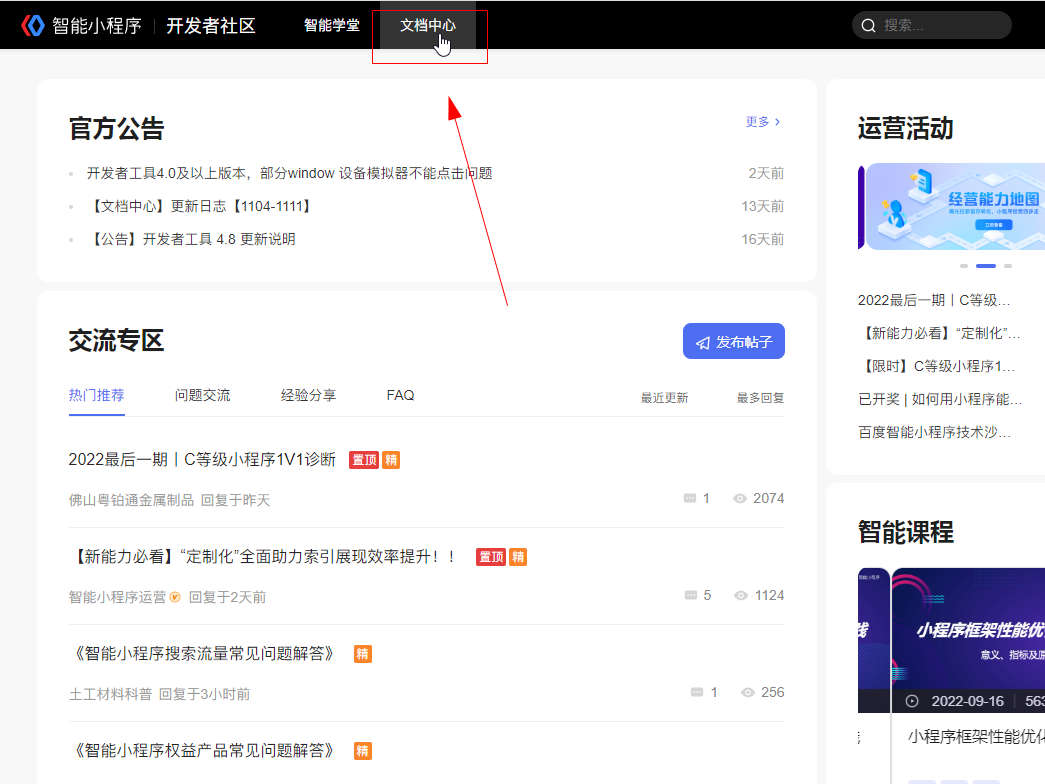Sort posts by 最多回复
Viewport: 1045px width, 784px height.
[x=760, y=398]
